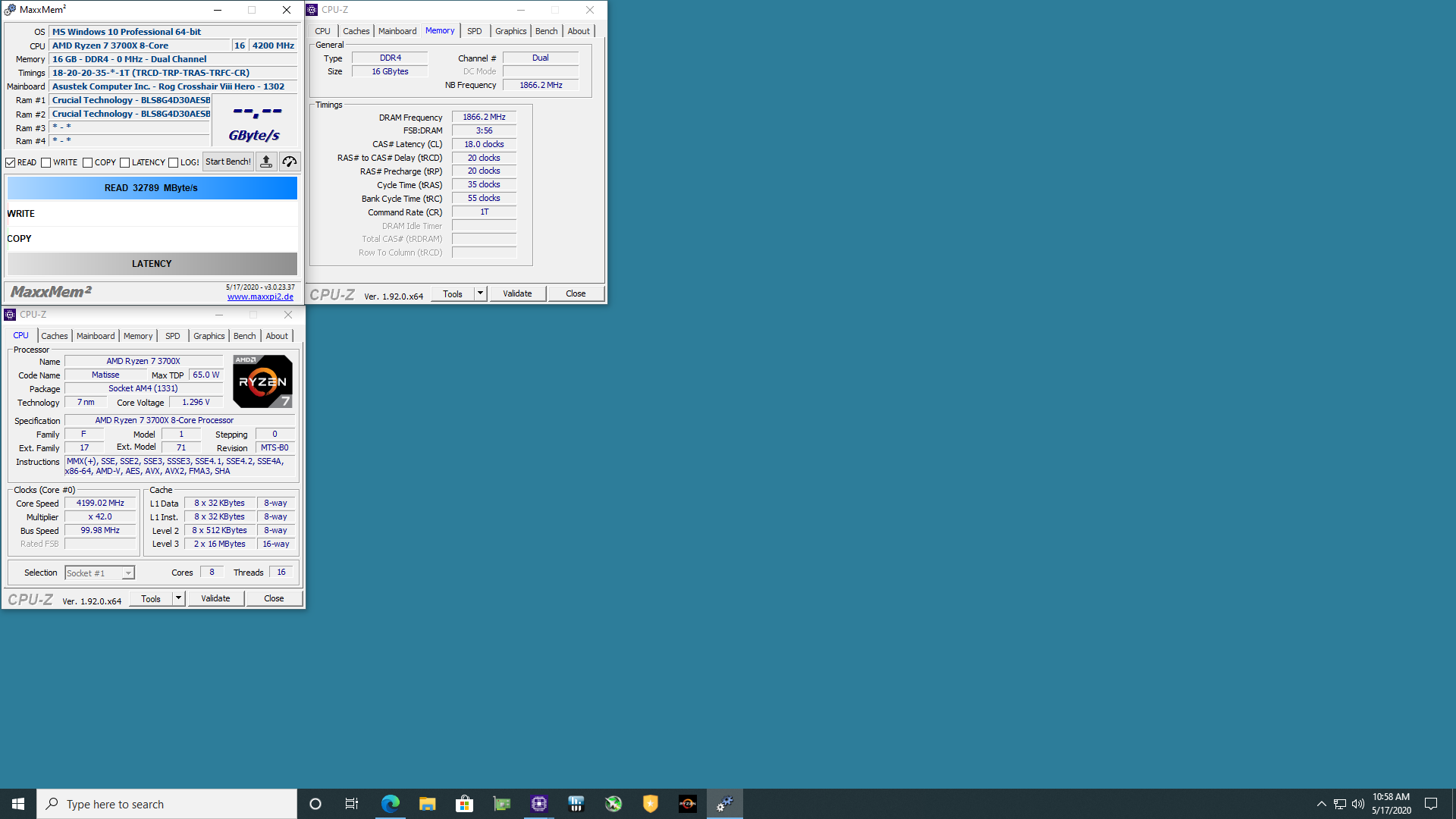
Task: Switch to SPD tab in CPU-Z memory window
Action: tap(475, 31)
